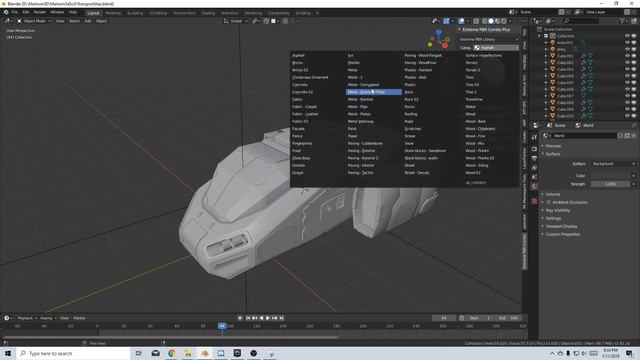Hide Collection using its eye icon
The width and height of the screenshot is (640, 360).
click(627, 36)
